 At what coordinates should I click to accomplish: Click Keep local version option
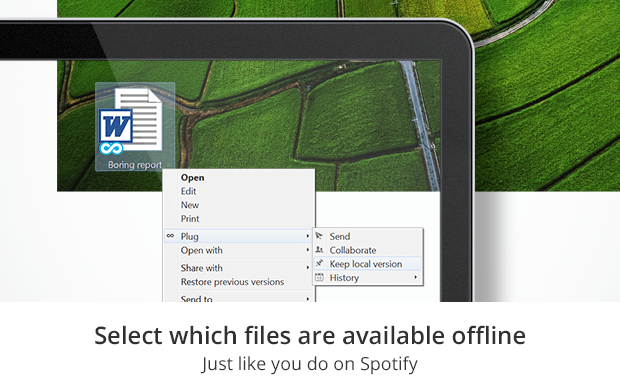coord(367,264)
